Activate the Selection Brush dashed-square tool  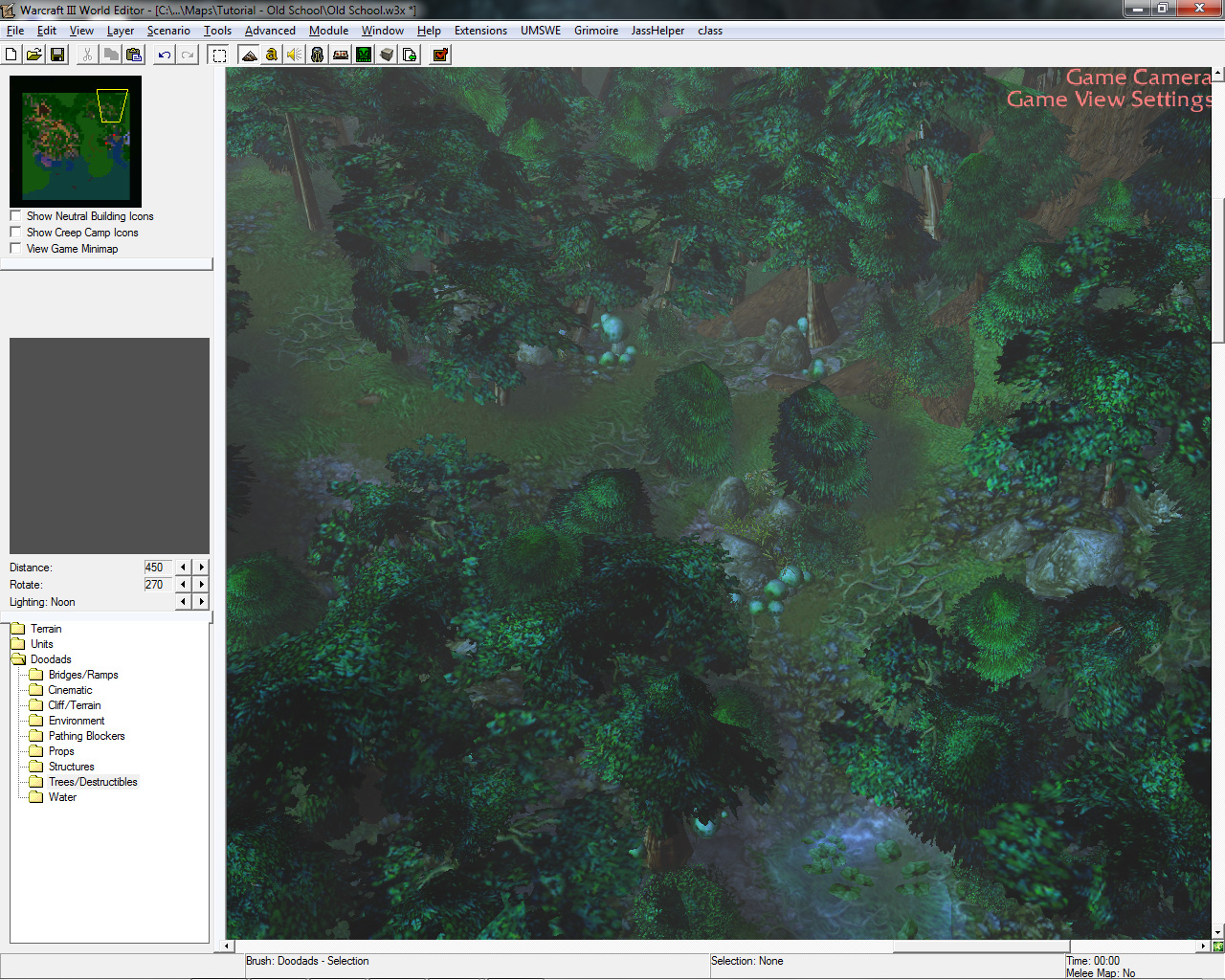click(219, 55)
